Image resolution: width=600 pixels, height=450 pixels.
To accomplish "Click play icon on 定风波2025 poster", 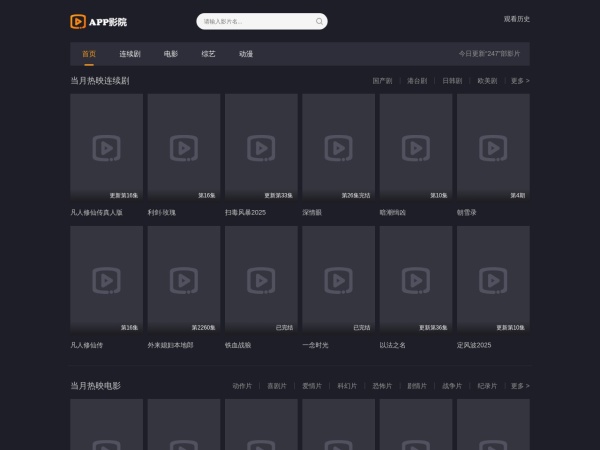I will pyautogui.click(x=493, y=280).
